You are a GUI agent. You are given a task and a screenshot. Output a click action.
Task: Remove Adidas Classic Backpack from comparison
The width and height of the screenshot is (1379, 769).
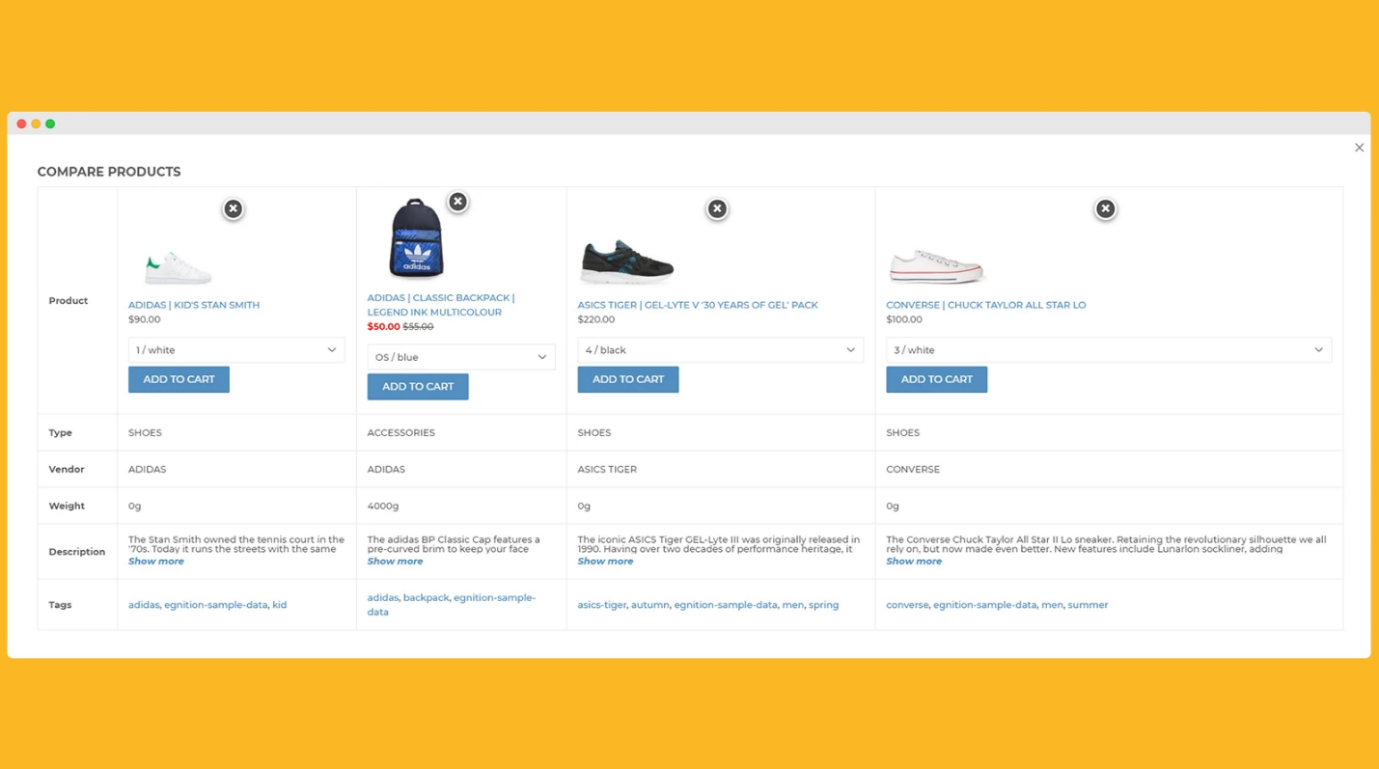(457, 202)
